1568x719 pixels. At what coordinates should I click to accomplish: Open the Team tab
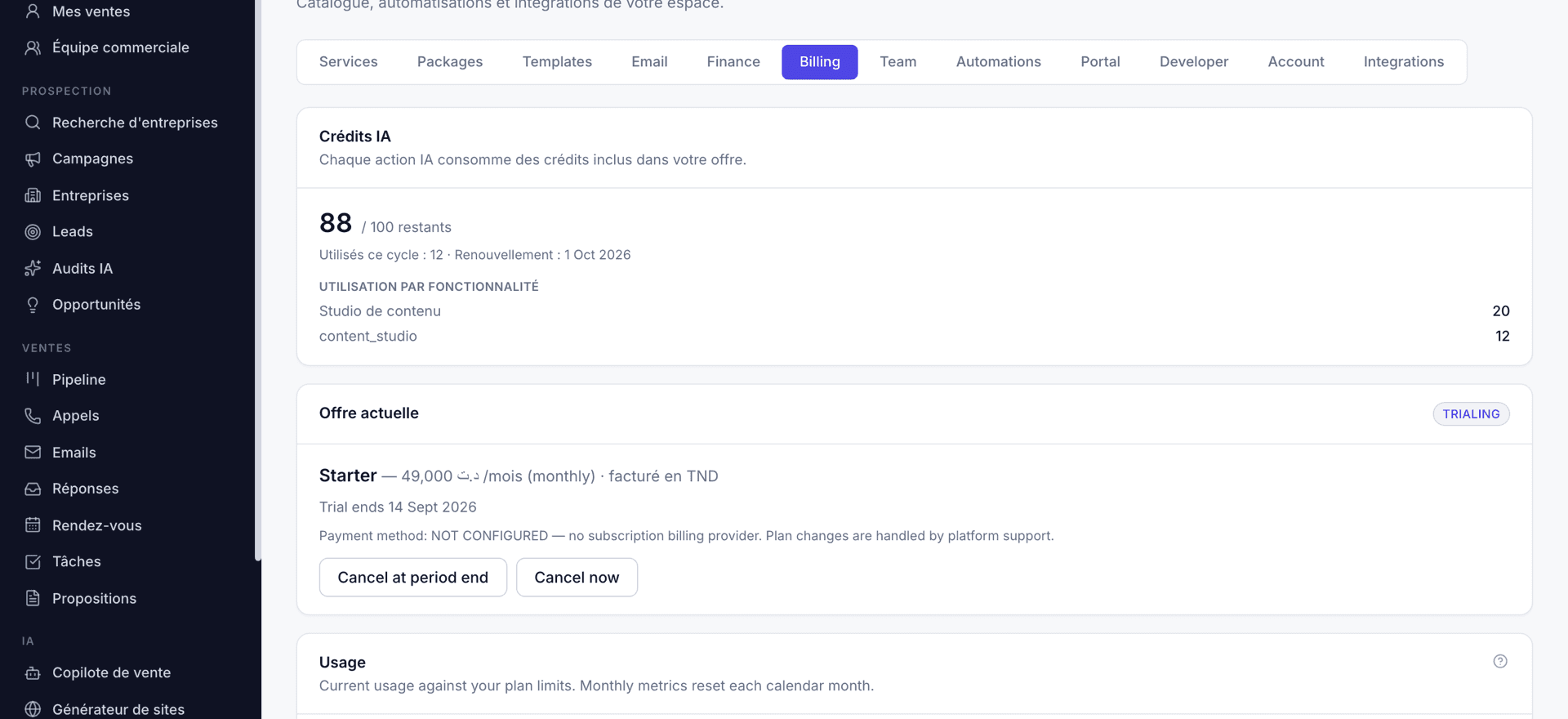click(898, 62)
